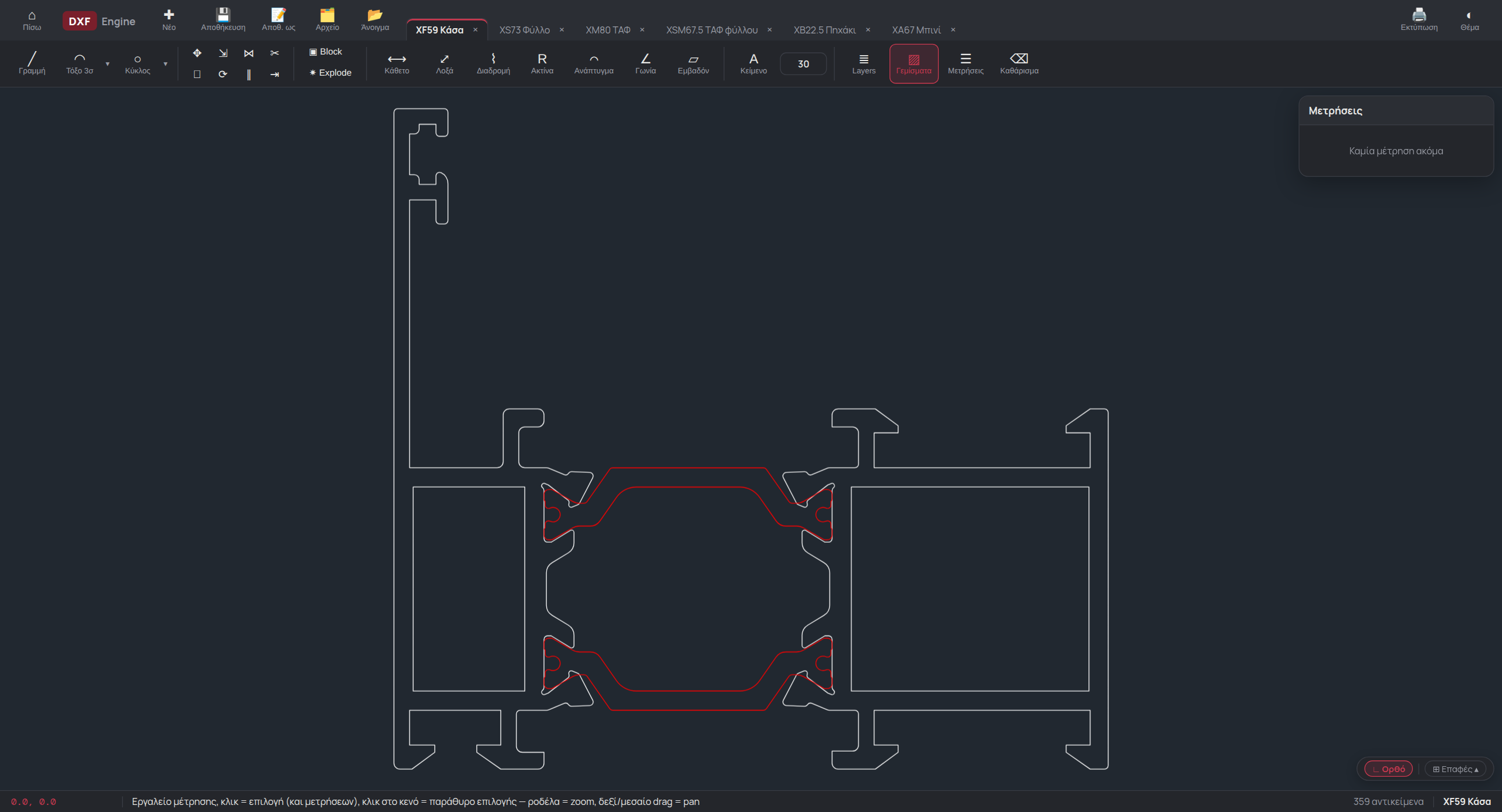
Task: Open the arc tool variants dropdown
Action: pos(107,64)
